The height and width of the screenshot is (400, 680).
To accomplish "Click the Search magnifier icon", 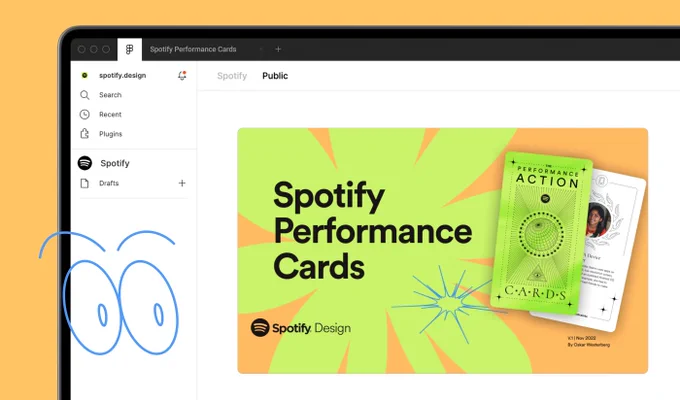I will coord(85,95).
